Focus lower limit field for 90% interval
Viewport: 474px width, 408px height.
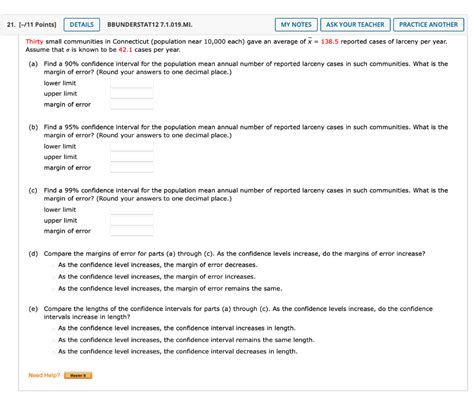(x=132, y=83)
